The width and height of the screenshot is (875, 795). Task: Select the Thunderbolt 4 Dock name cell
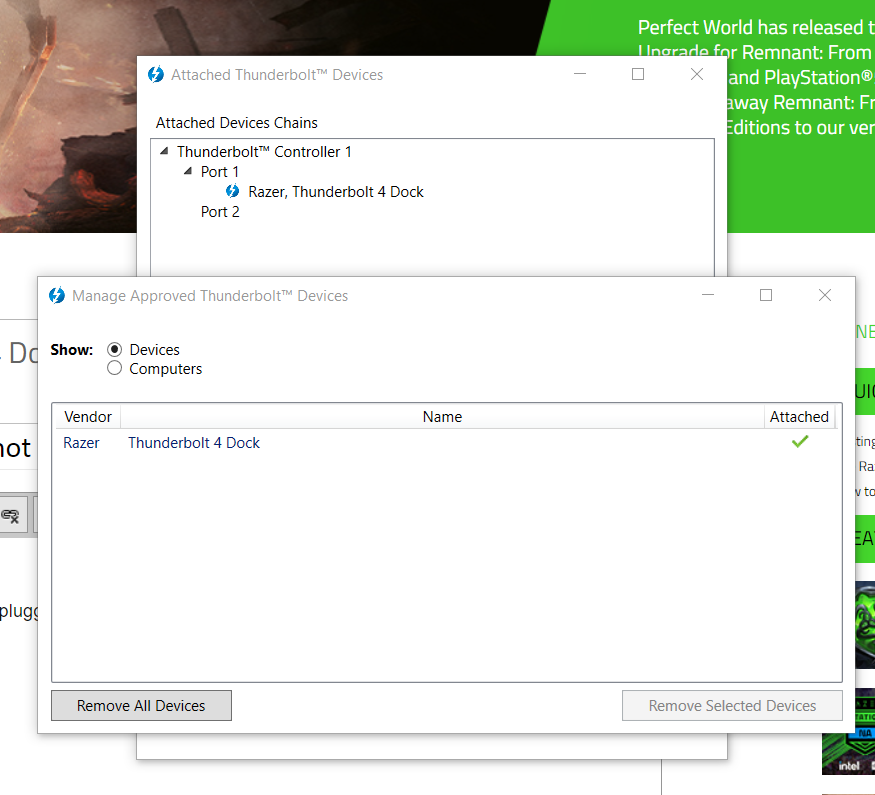pyautogui.click(x=194, y=443)
